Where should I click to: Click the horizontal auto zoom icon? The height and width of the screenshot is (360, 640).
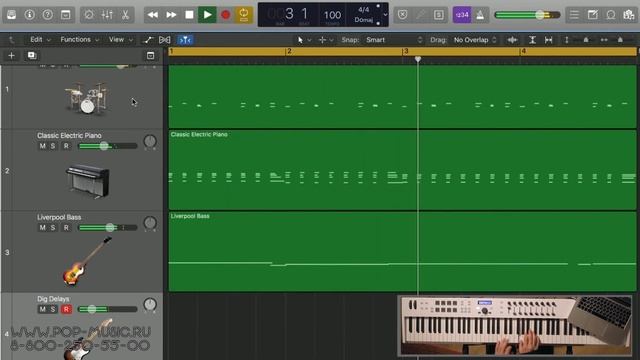pyautogui.click(x=548, y=40)
